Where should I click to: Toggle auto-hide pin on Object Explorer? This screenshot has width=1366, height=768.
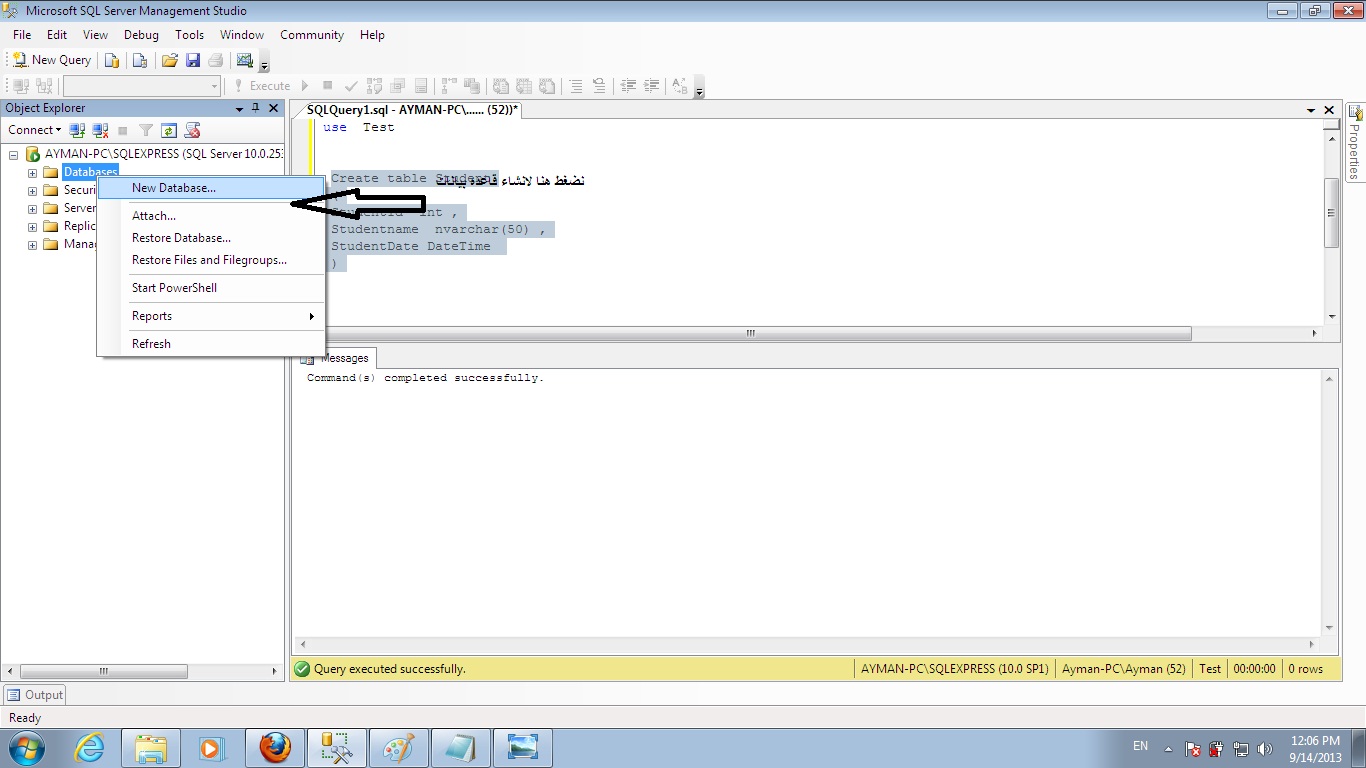pos(256,108)
